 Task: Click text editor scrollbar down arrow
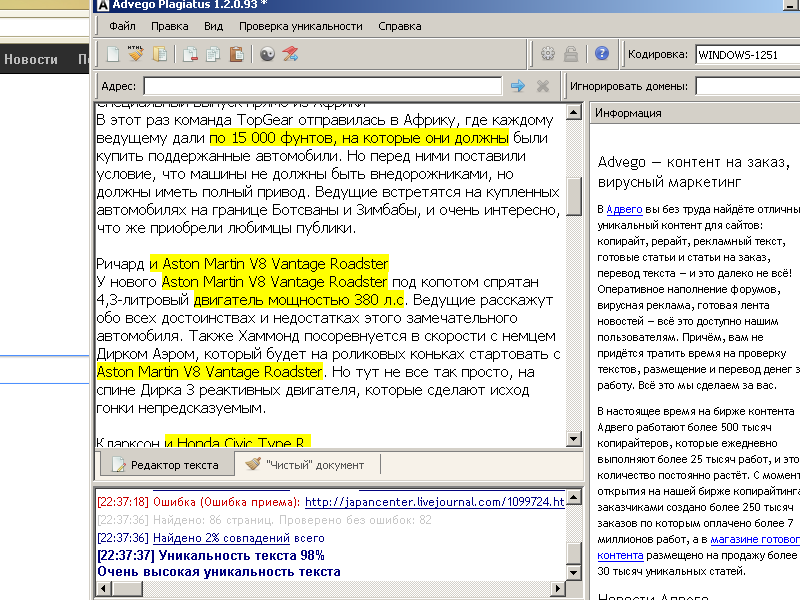click(574, 438)
